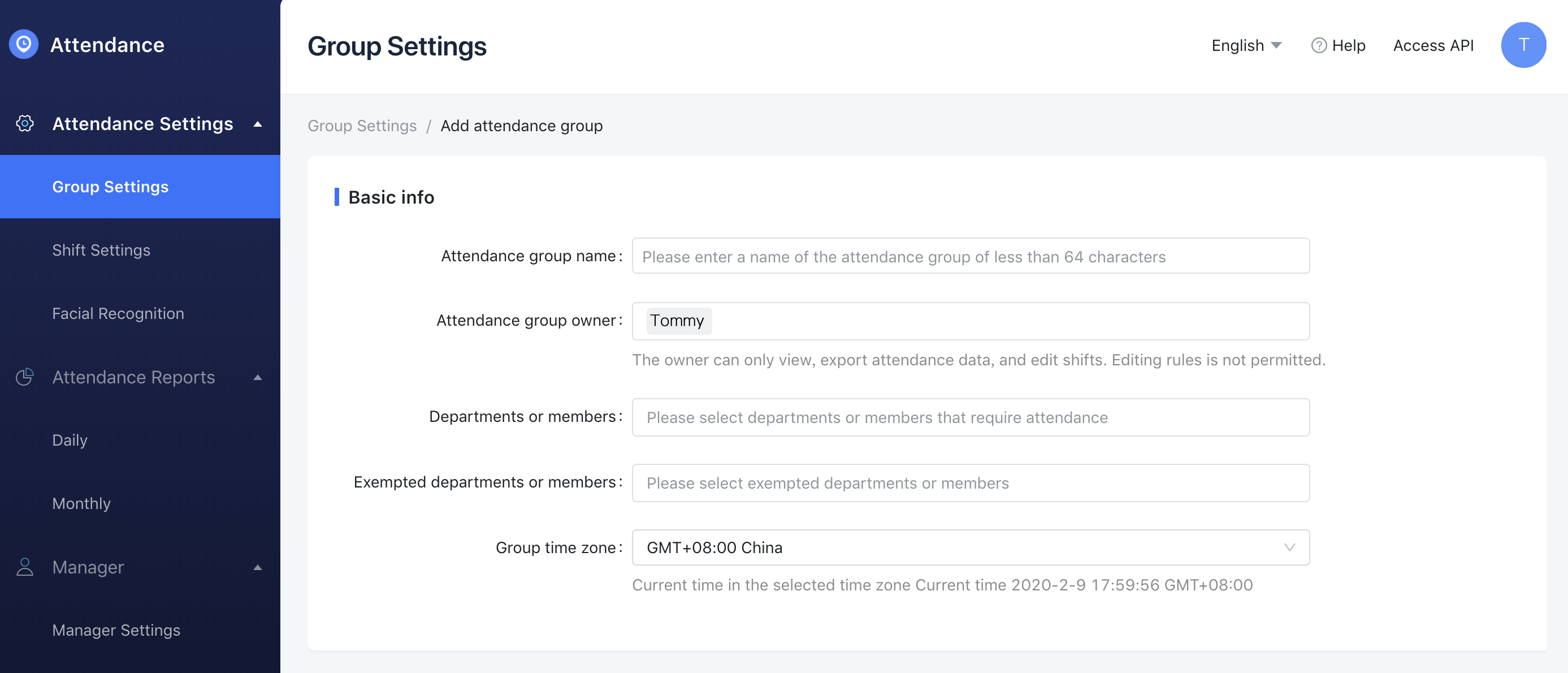Image resolution: width=1568 pixels, height=673 pixels.
Task: Open Facial Recognition in the sidebar
Action: pos(140,314)
